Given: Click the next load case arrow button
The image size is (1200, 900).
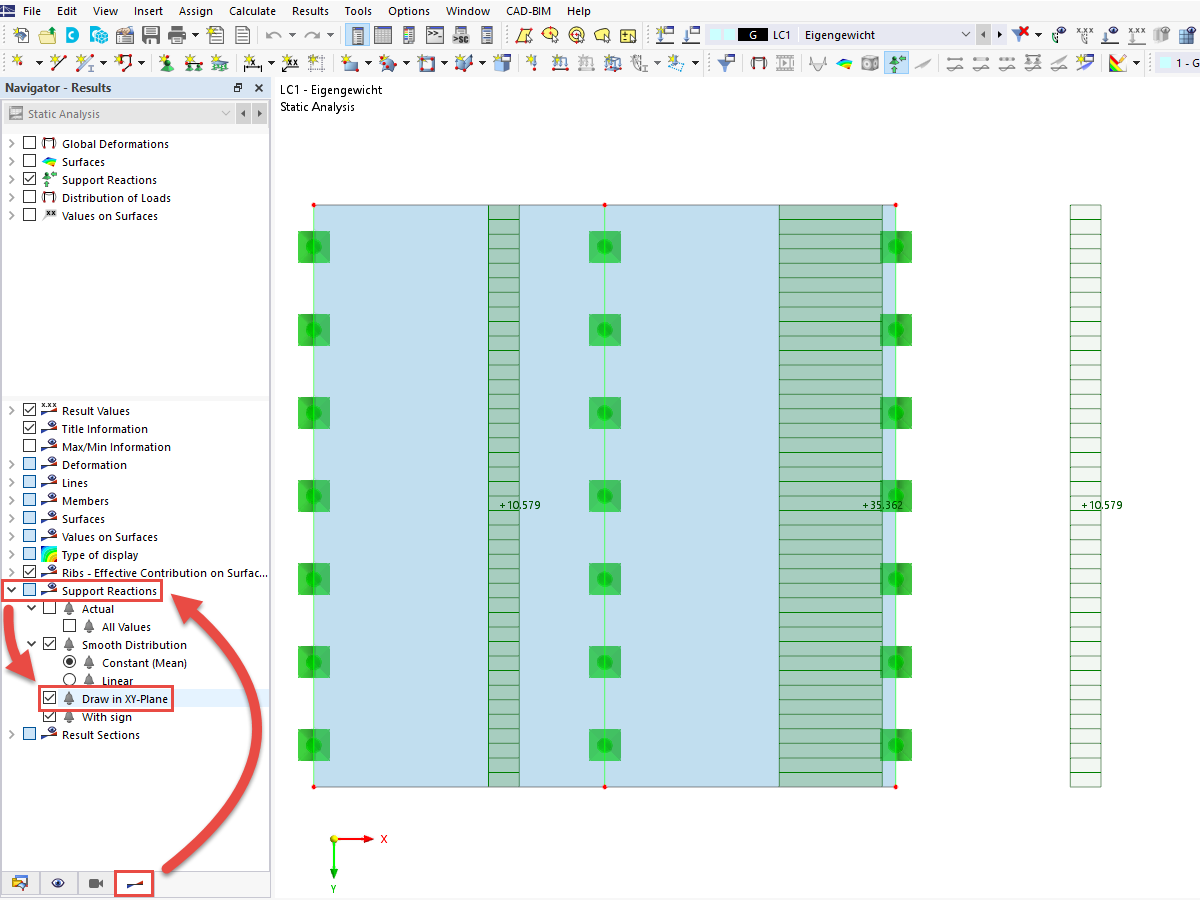Looking at the screenshot, I should [x=1000, y=34].
